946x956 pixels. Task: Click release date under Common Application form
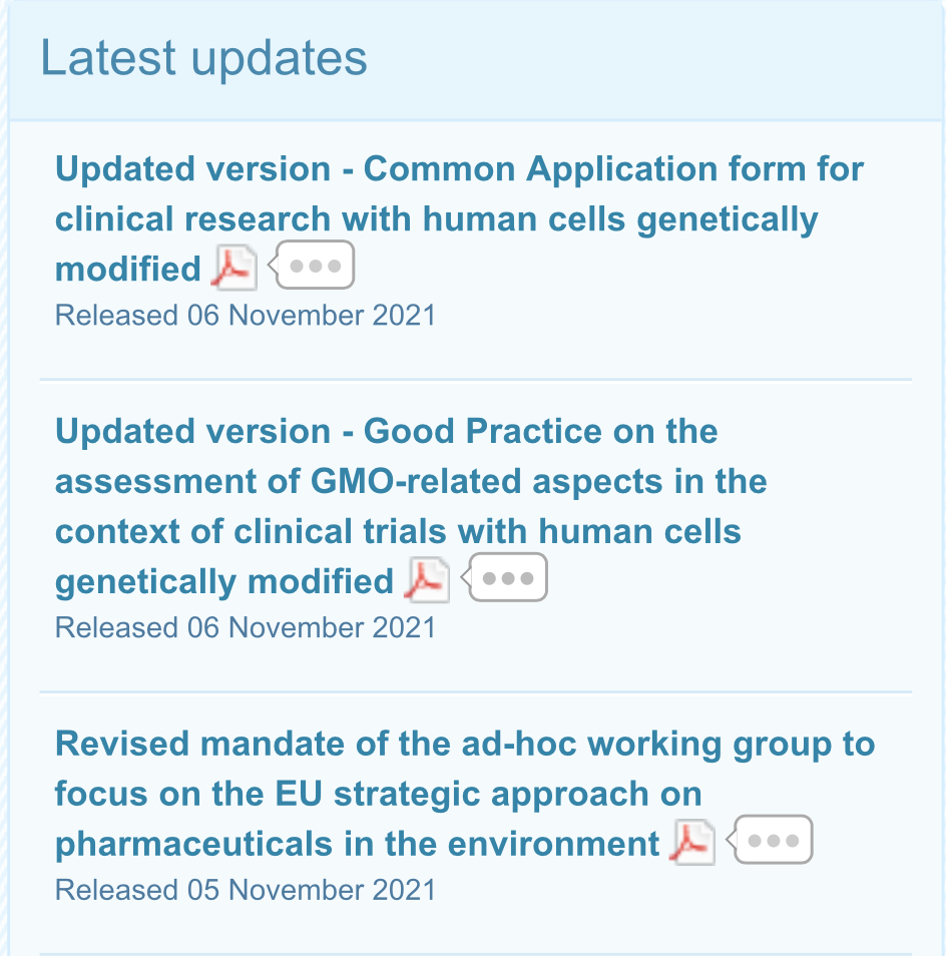245,316
